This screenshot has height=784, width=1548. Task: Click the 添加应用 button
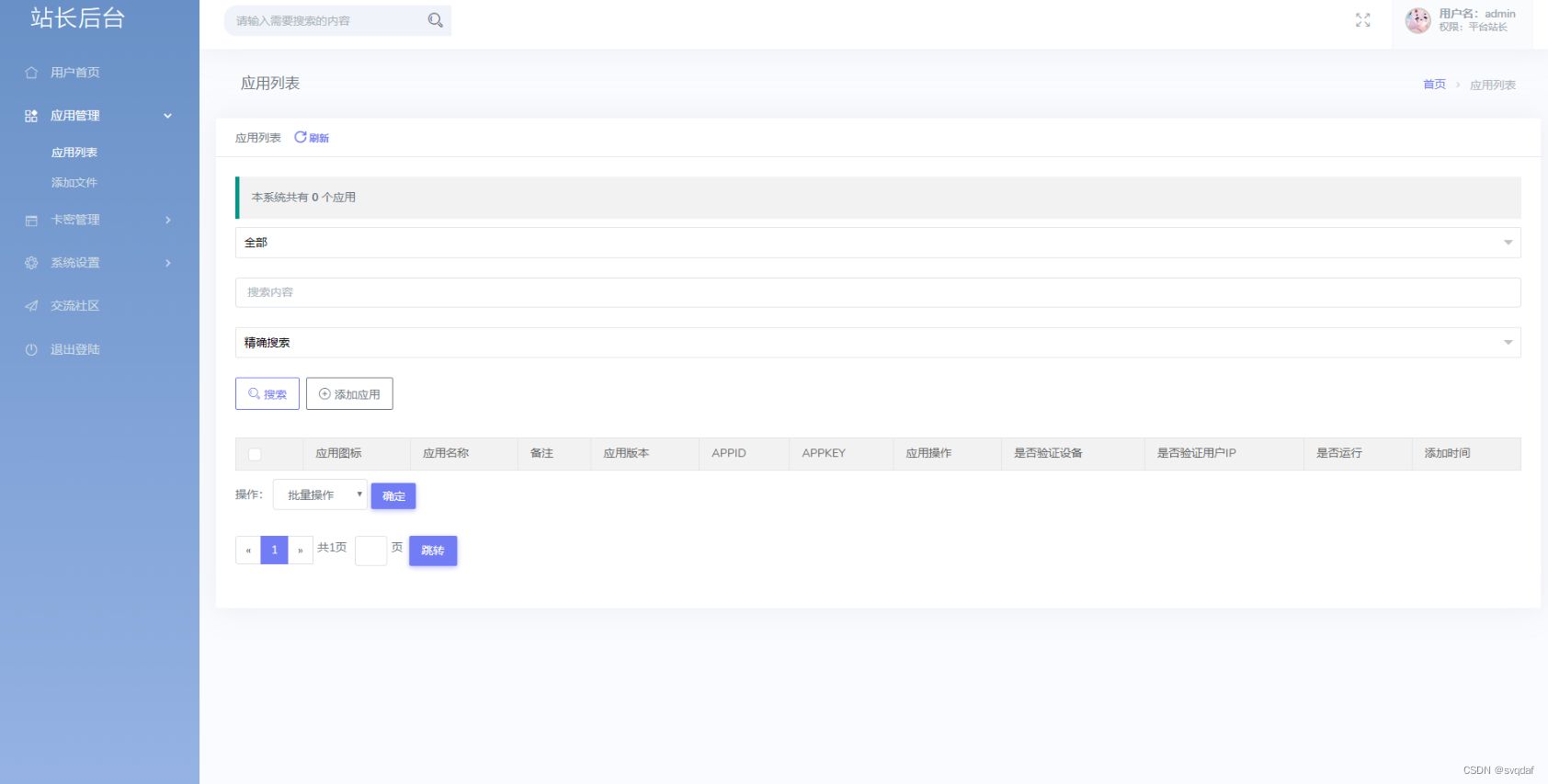point(349,394)
